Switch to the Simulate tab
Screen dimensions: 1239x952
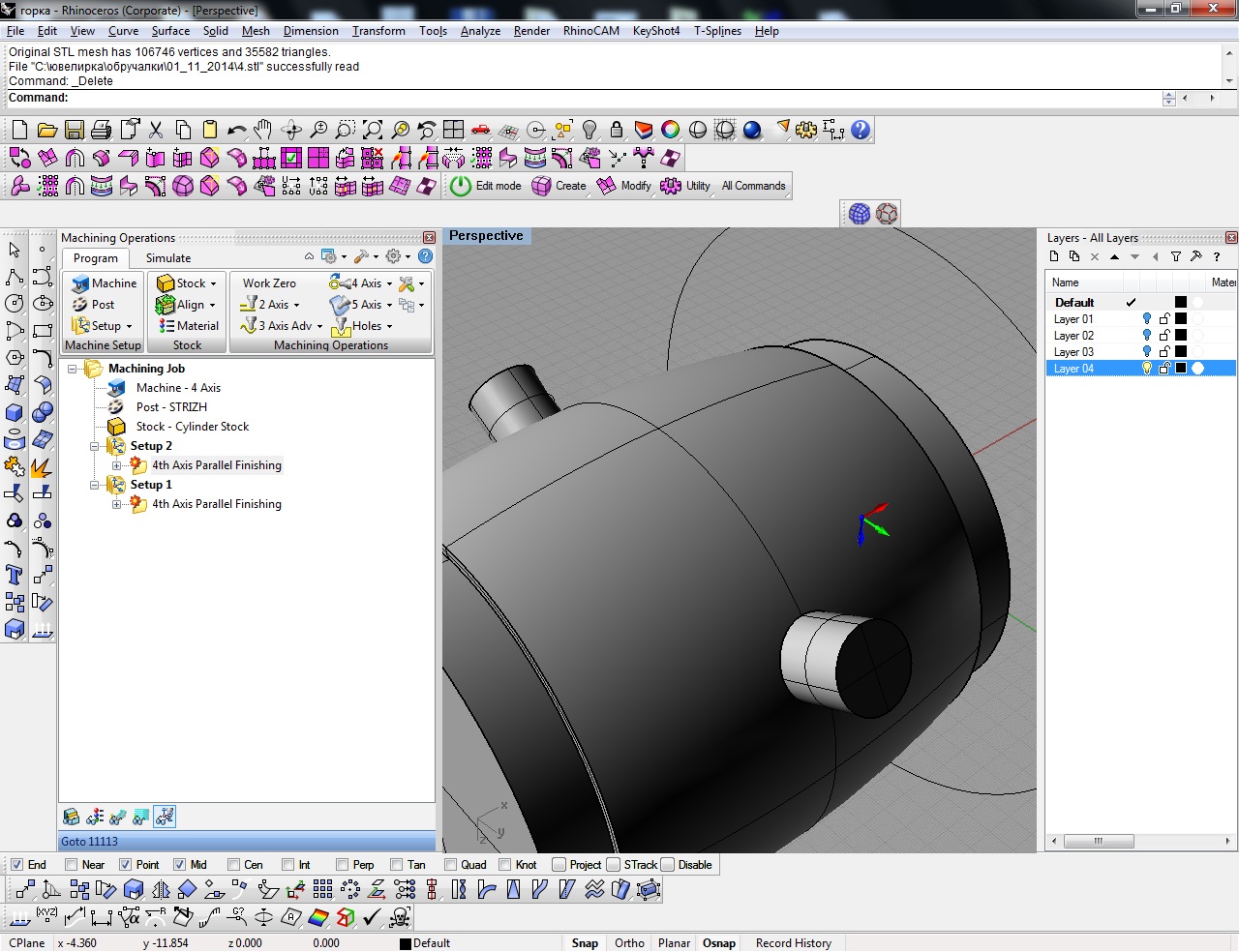point(168,258)
